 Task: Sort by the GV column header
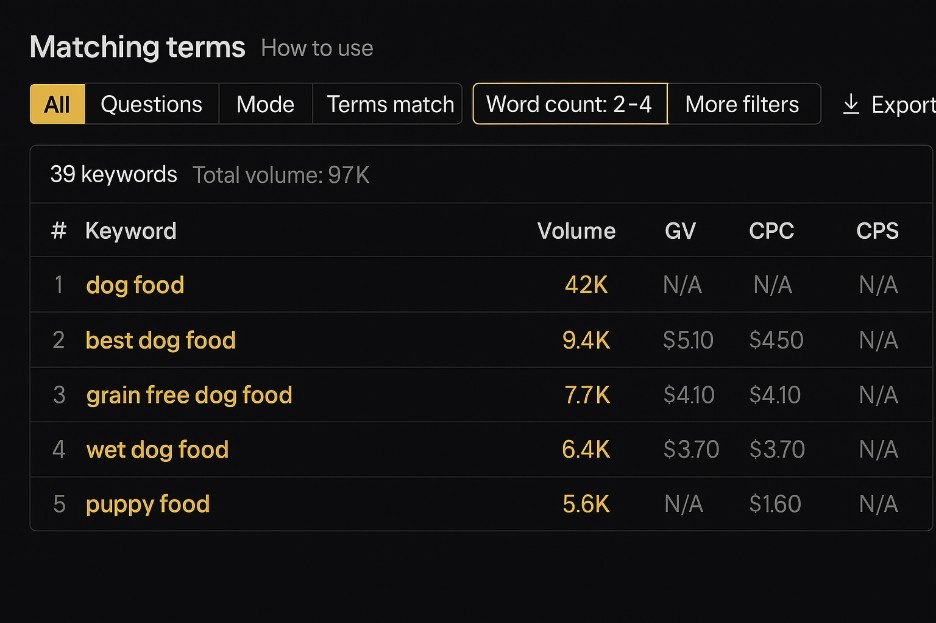[x=680, y=231]
